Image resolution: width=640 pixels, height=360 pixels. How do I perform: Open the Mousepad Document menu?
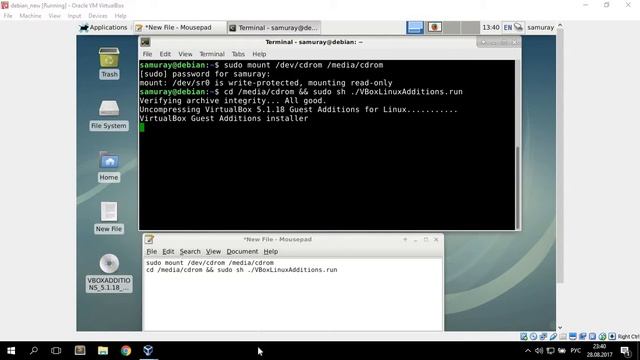242,251
